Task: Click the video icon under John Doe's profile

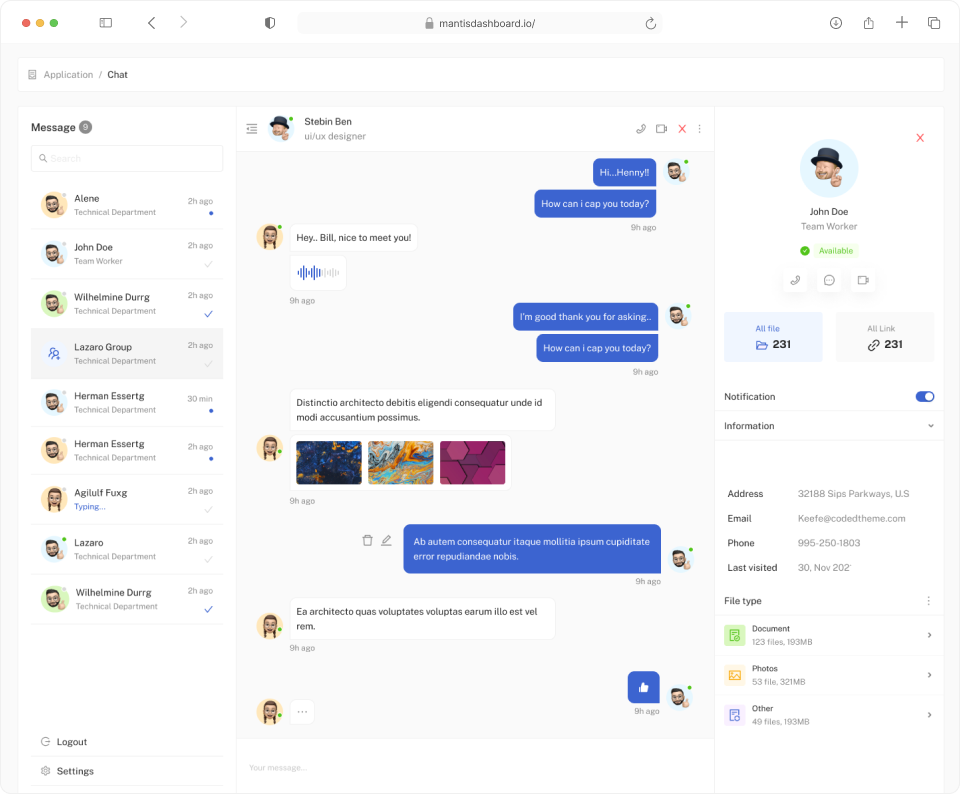Action: tap(862, 280)
